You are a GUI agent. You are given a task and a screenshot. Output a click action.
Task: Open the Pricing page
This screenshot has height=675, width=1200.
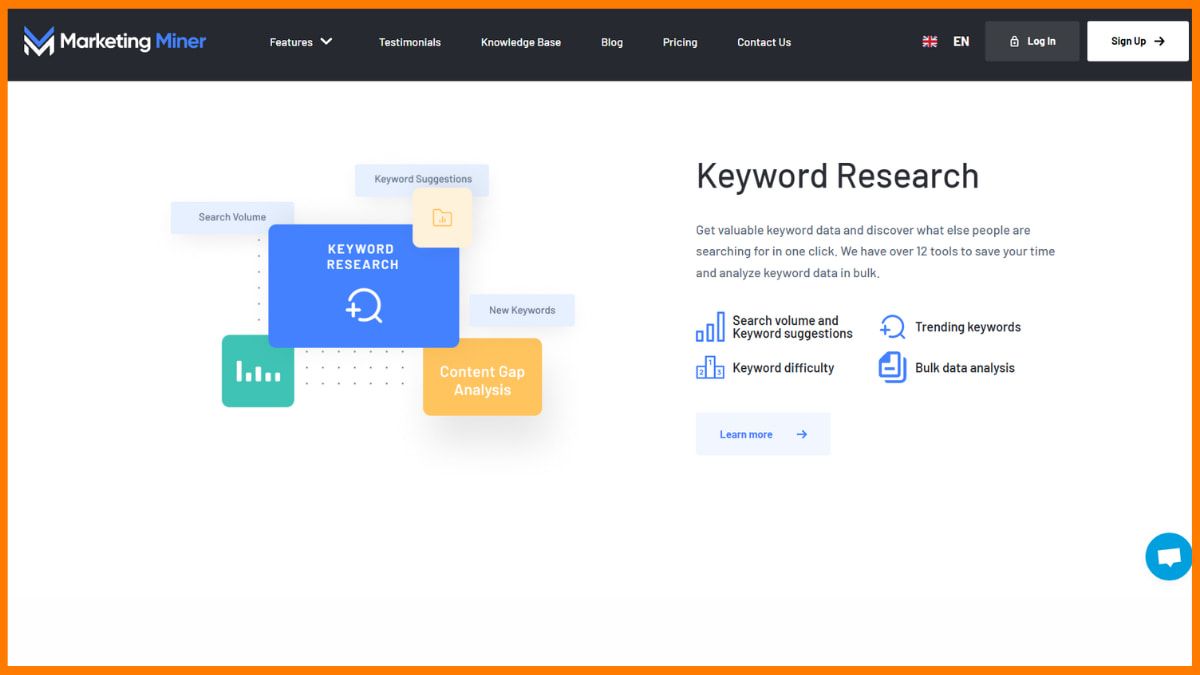click(680, 42)
